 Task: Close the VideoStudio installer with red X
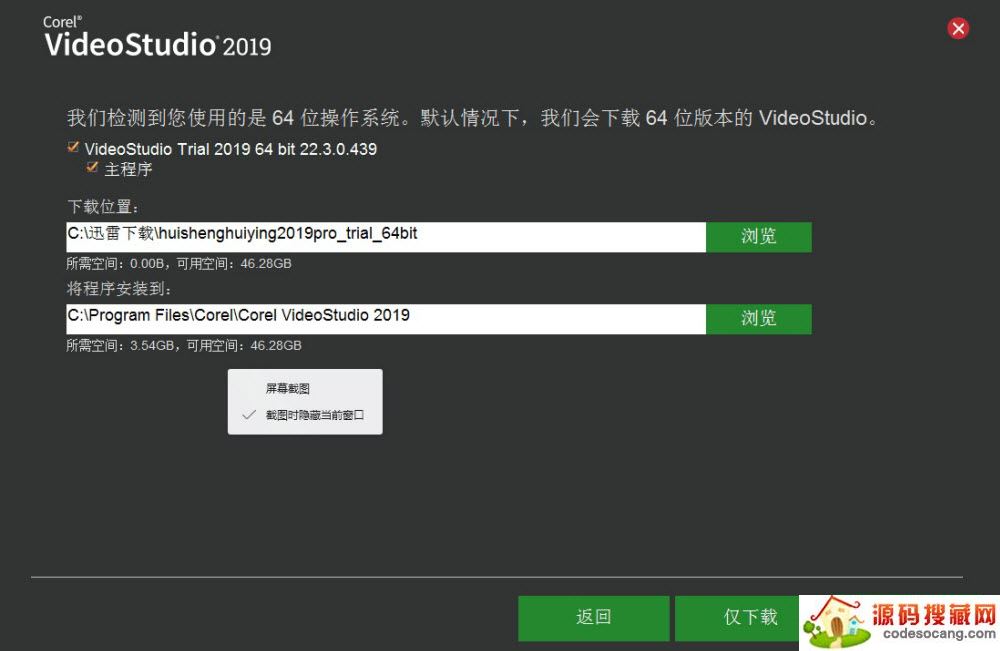point(958,29)
